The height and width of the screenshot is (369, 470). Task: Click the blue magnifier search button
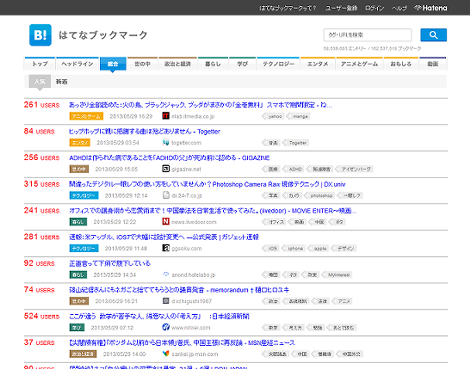pyautogui.click(x=433, y=35)
